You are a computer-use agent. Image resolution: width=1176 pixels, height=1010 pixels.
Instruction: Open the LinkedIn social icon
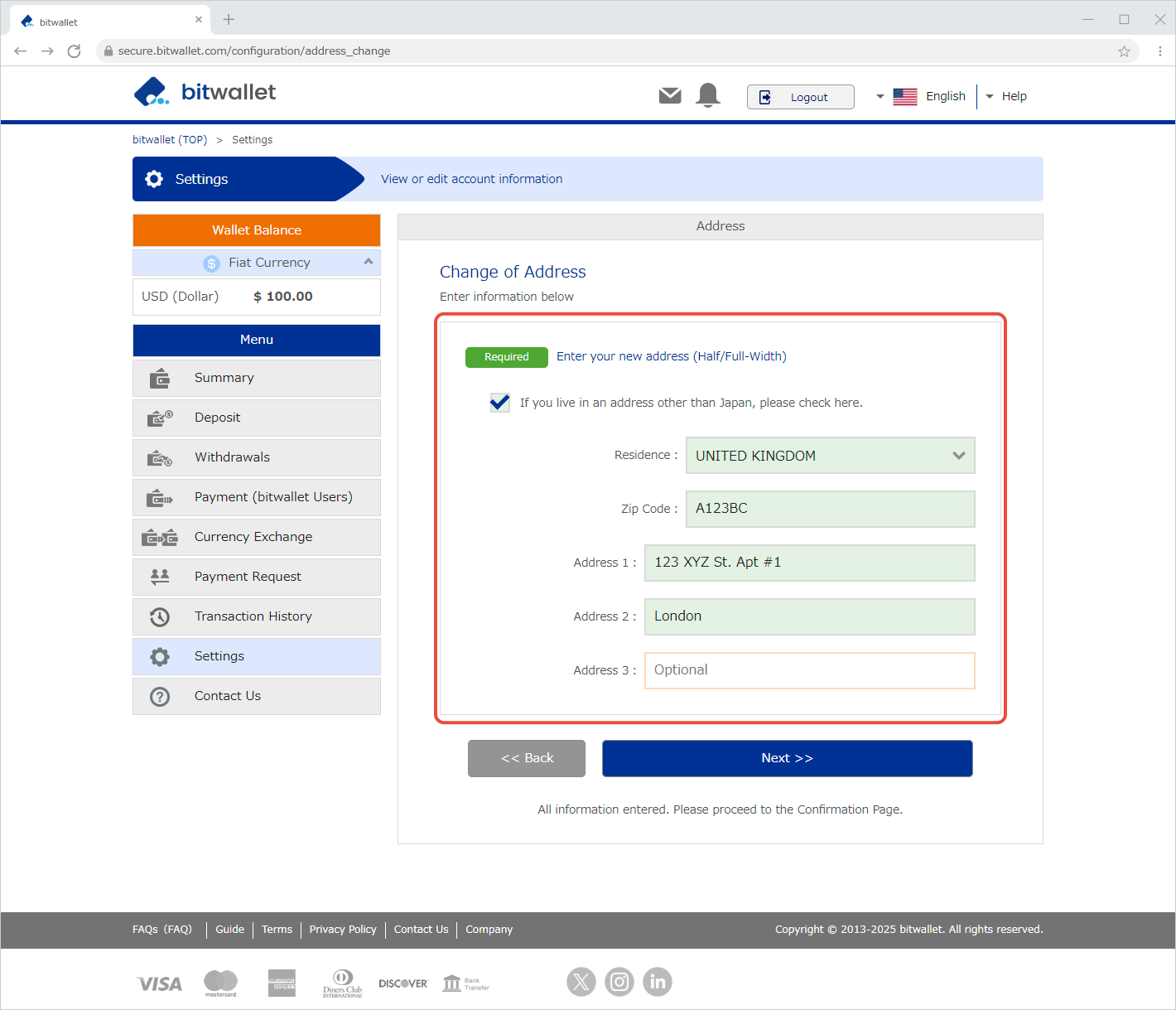[658, 982]
